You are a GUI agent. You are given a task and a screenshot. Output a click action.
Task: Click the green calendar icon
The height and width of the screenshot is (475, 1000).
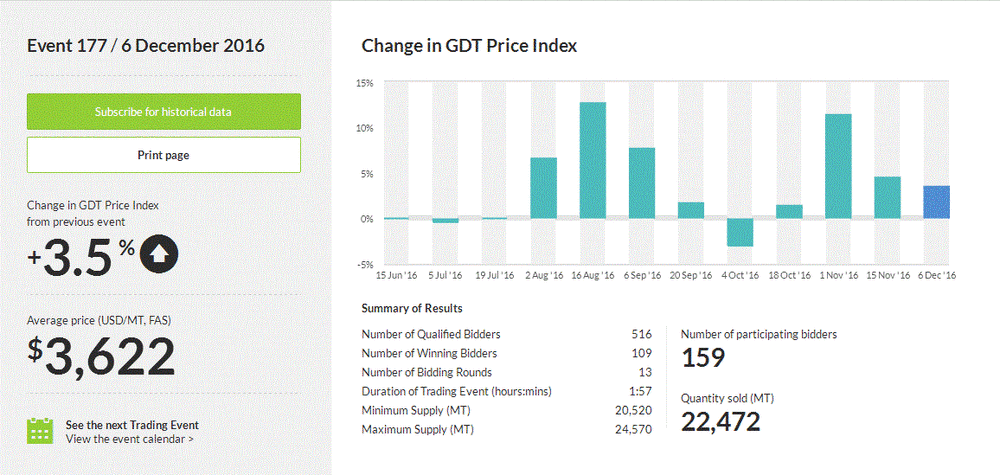coord(39,430)
